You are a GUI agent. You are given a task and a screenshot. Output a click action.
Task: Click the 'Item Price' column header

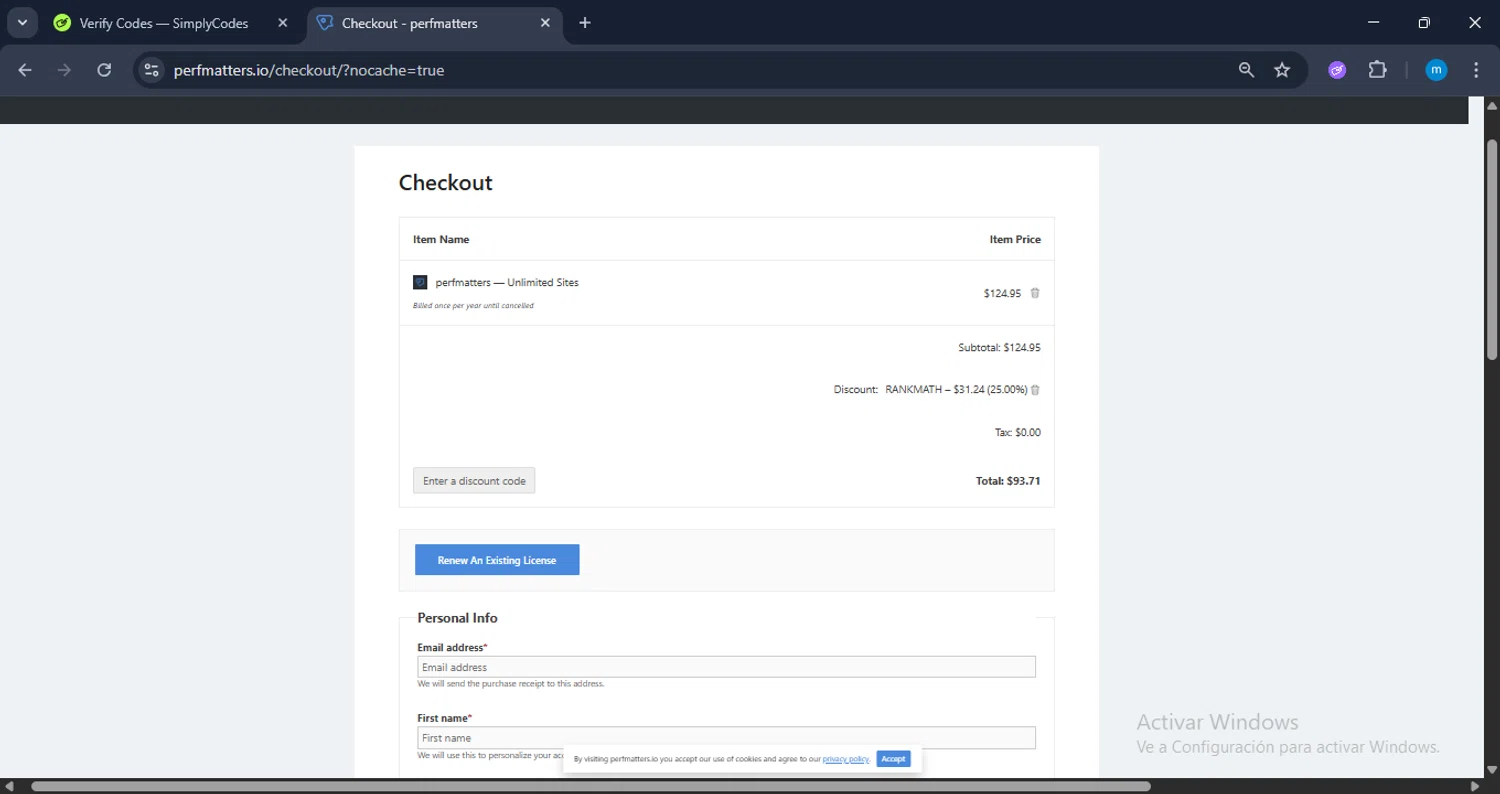tap(1015, 240)
